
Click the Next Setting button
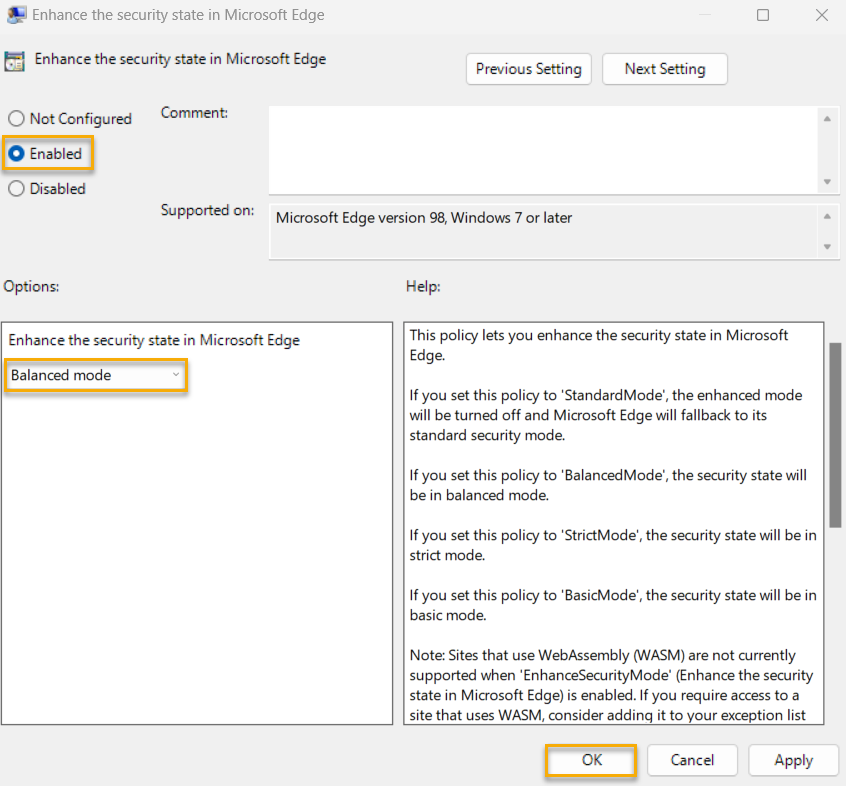click(664, 69)
